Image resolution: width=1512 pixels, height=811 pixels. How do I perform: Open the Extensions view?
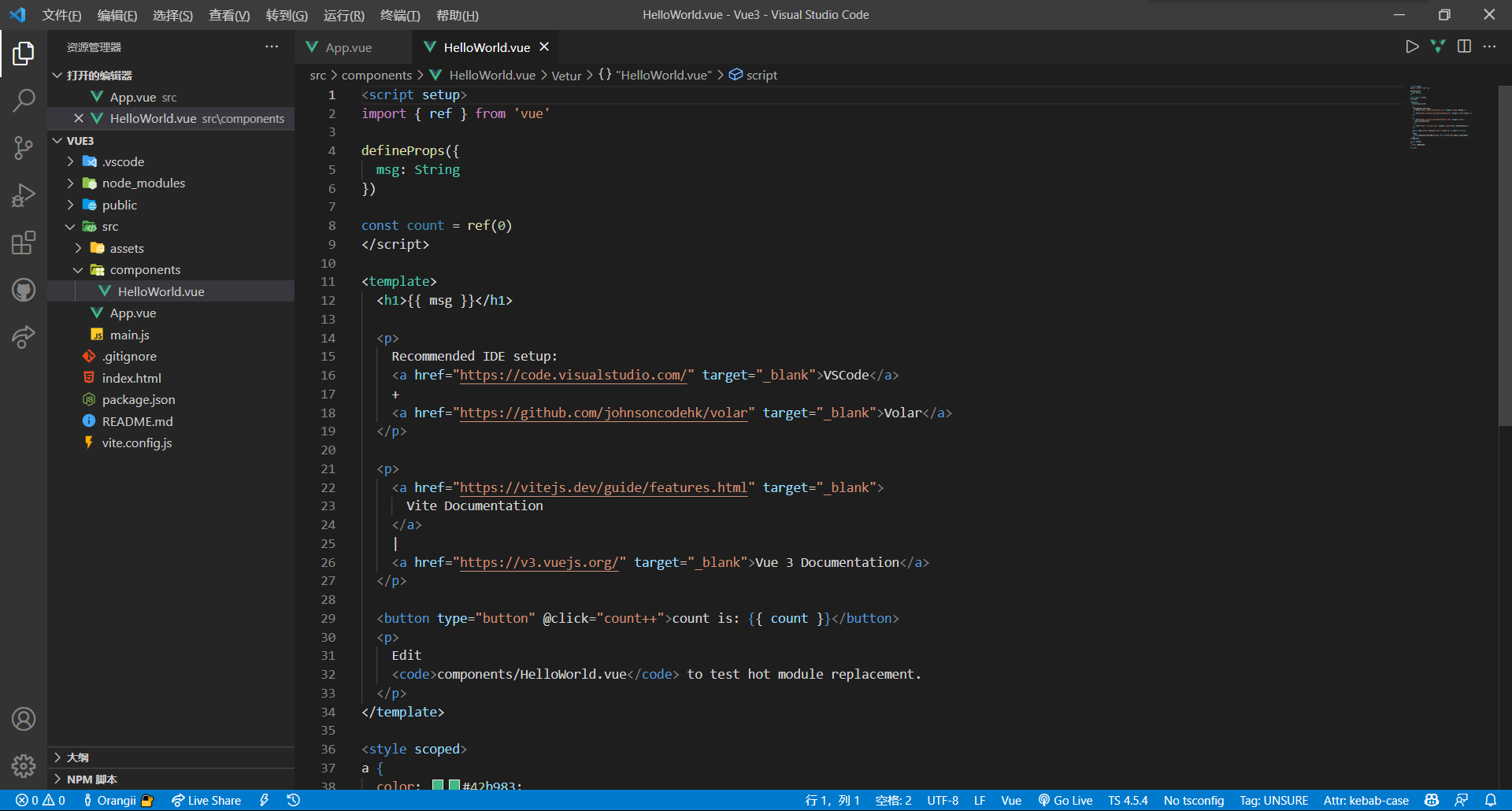coord(24,243)
